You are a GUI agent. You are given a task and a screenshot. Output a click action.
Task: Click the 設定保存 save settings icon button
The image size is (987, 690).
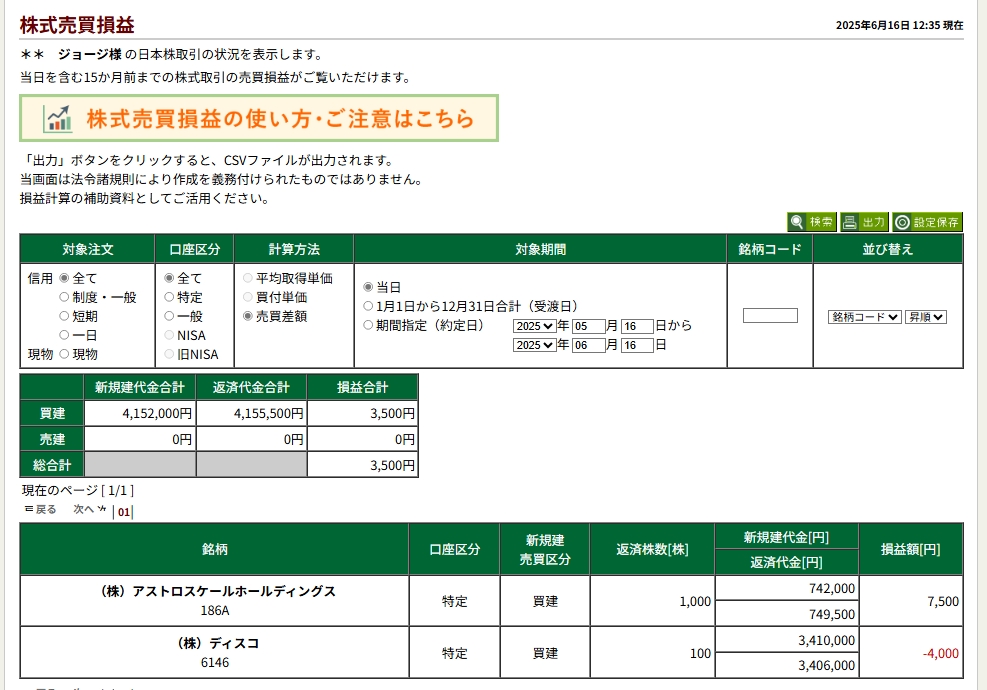tap(927, 222)
